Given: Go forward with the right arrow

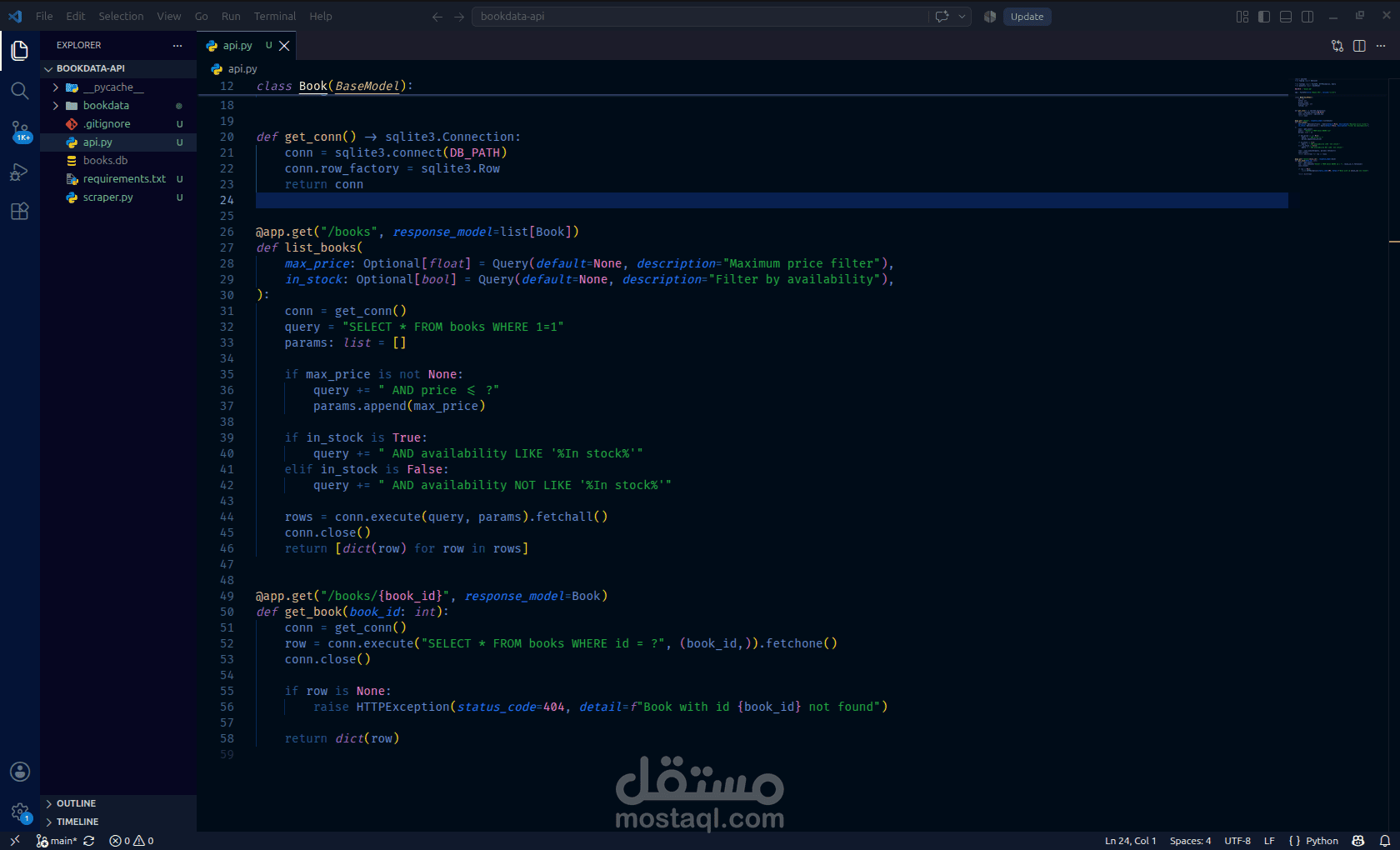Looking at the screenshot, I should tap(459, 17).
